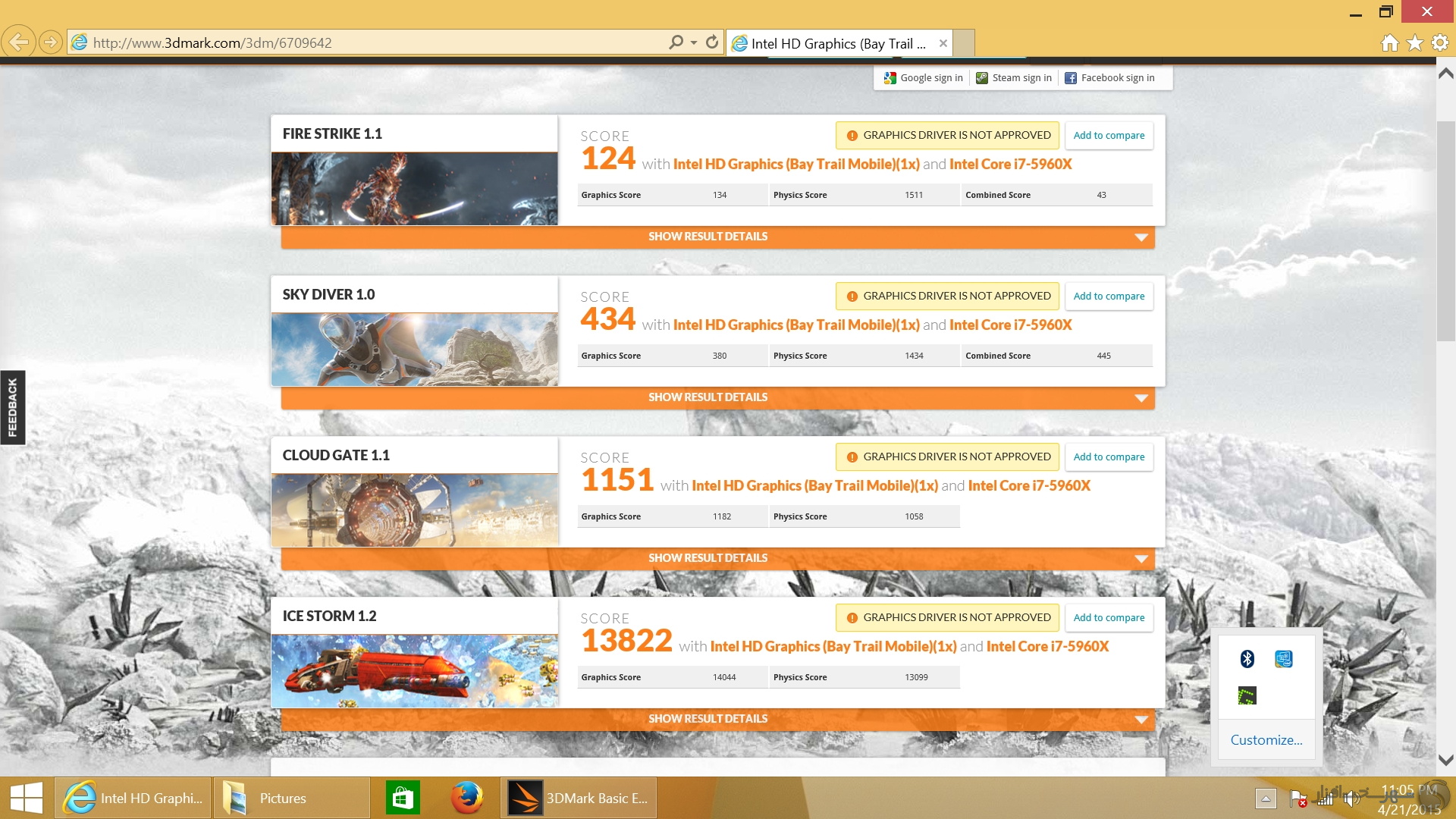Viewport: 1456px width, 819px height.
Task: Open Intel Core i7-5960X link in Fire Strike
Action: (1010, 165)
